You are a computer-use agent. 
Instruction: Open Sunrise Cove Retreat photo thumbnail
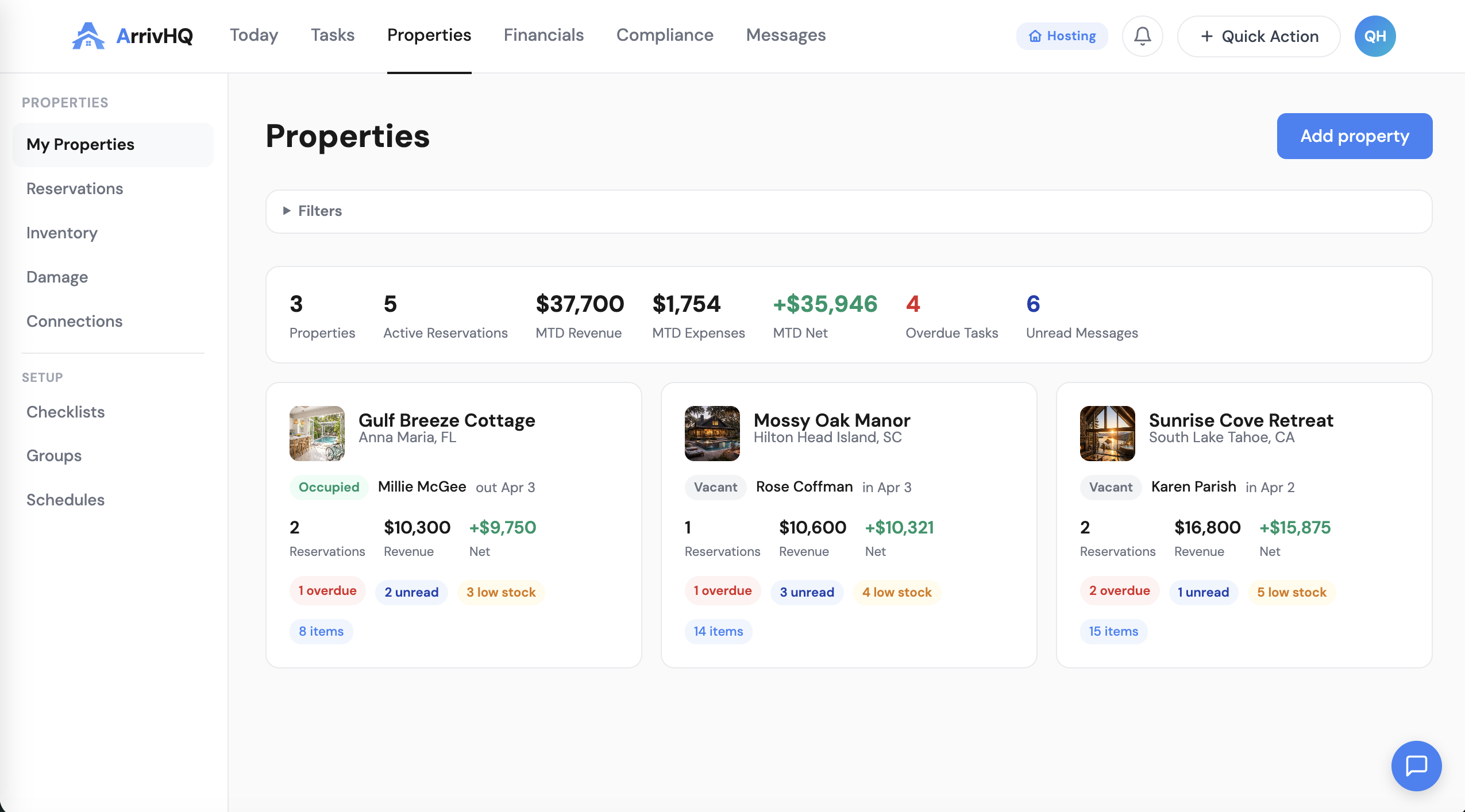point(1108,433)
